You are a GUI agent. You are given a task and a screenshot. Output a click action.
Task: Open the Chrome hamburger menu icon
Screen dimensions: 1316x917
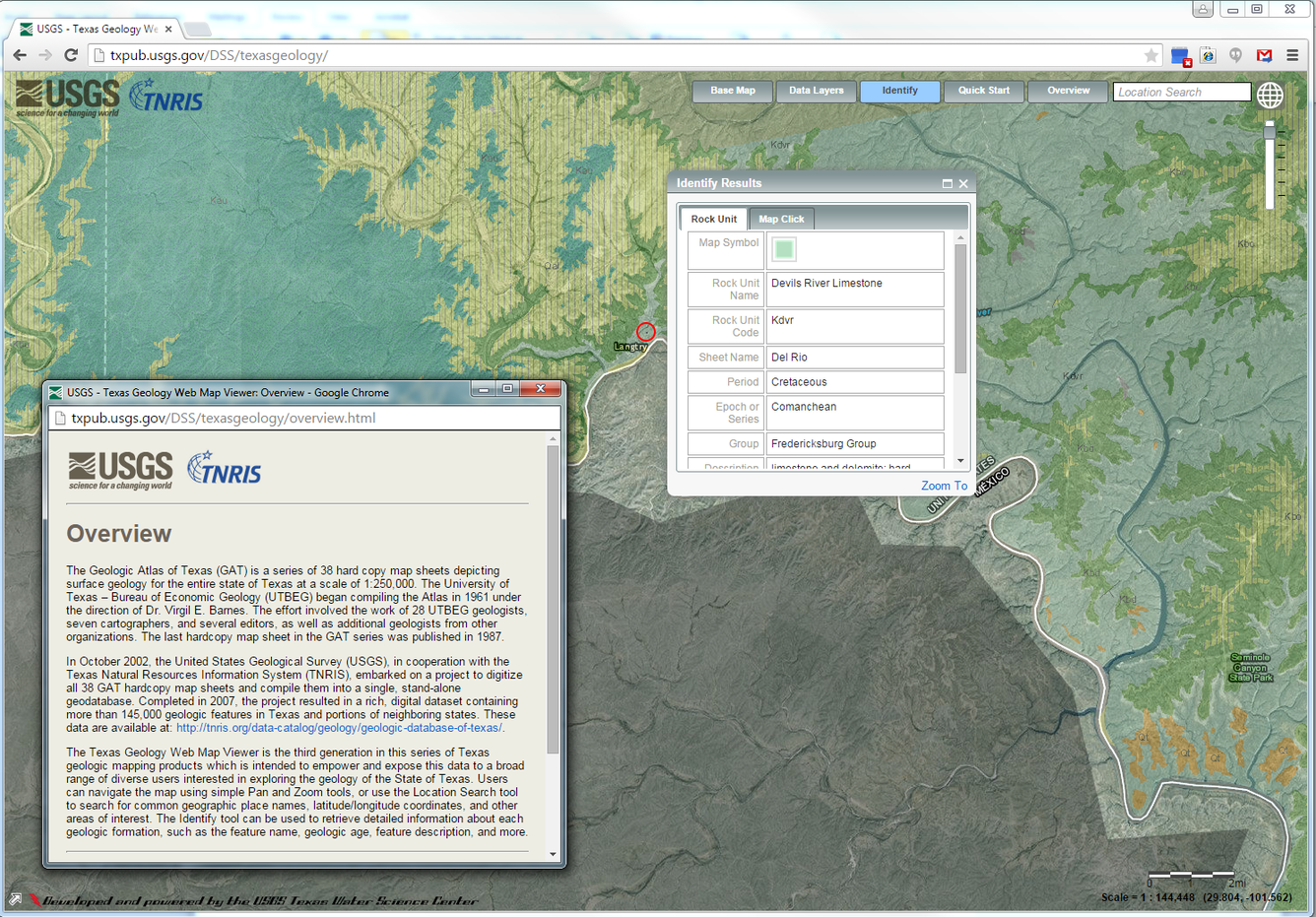click(x=1292, y=55)
